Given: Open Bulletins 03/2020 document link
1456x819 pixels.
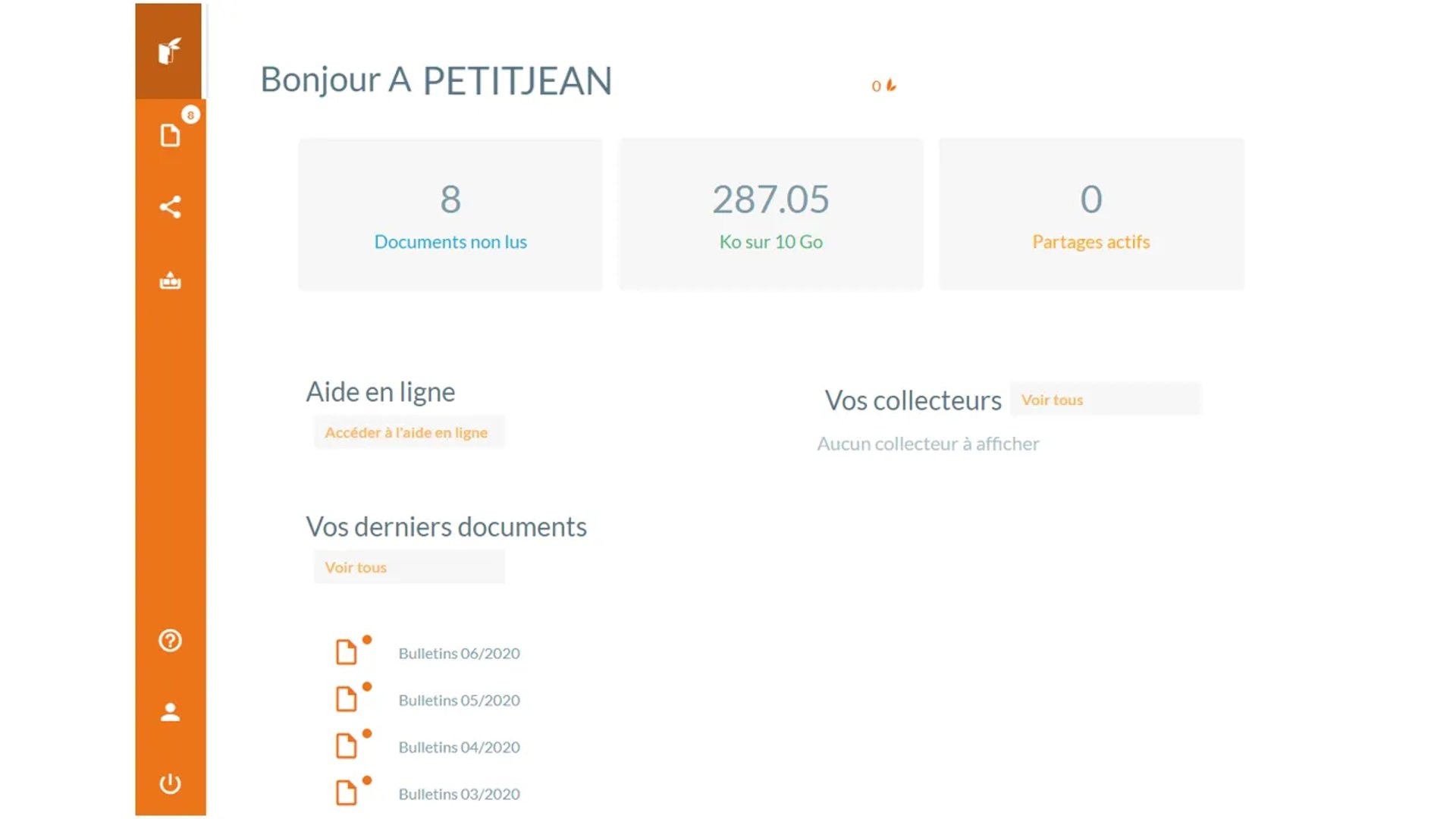Looking at the screenshot, I should coord(459,795).
